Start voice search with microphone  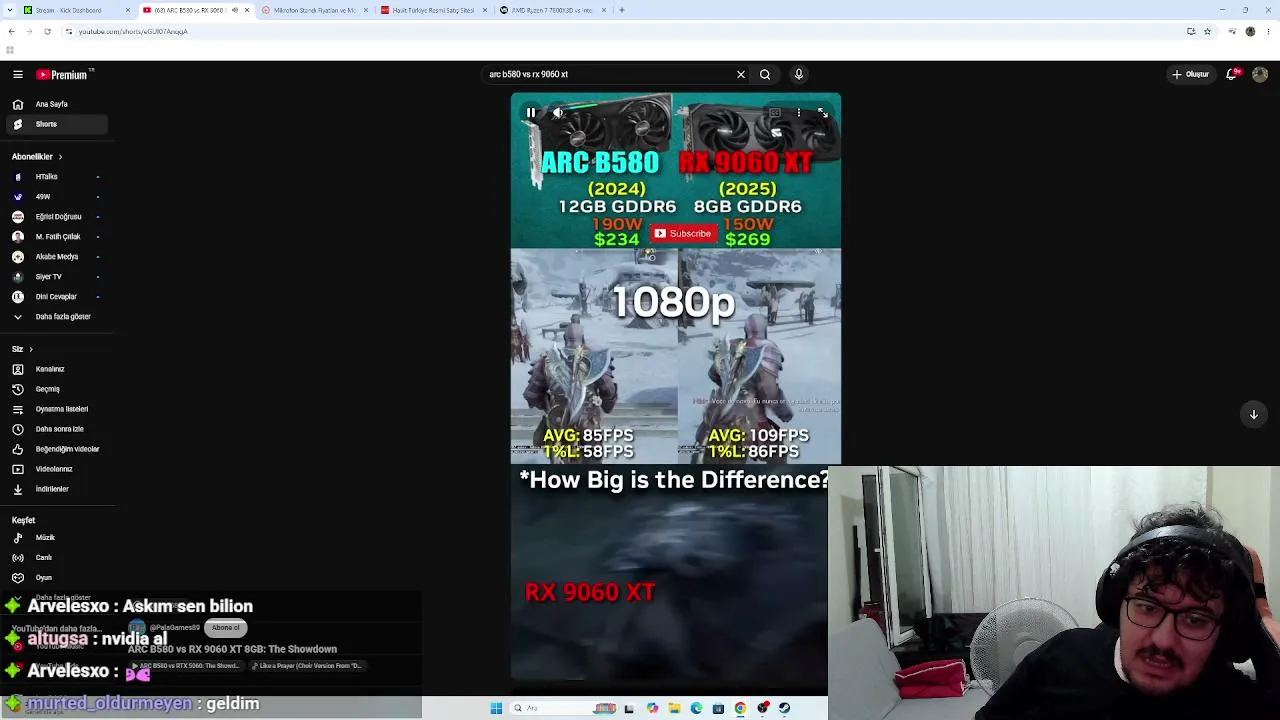coord(798,74)
